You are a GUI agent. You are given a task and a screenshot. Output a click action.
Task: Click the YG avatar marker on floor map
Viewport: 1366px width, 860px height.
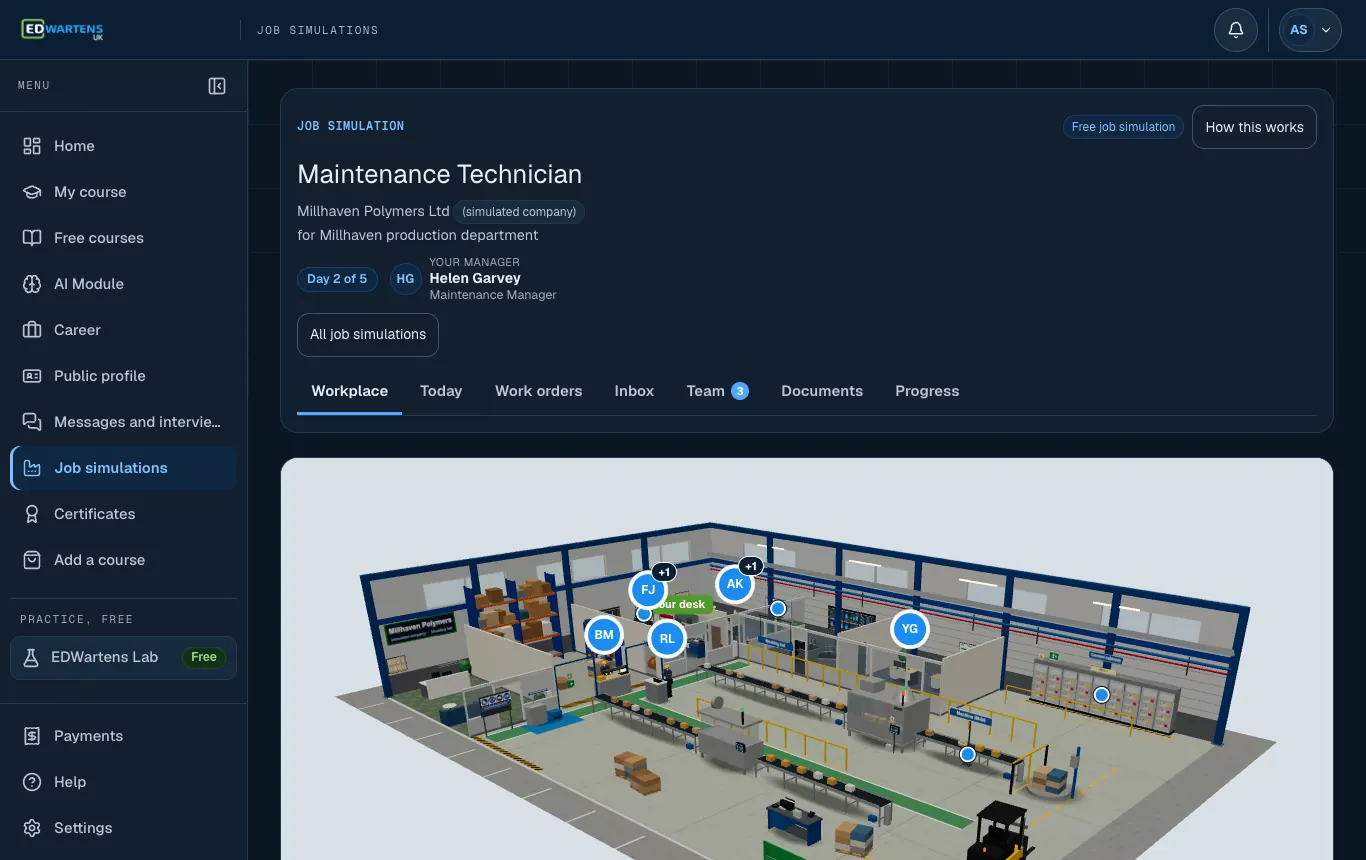910,629
